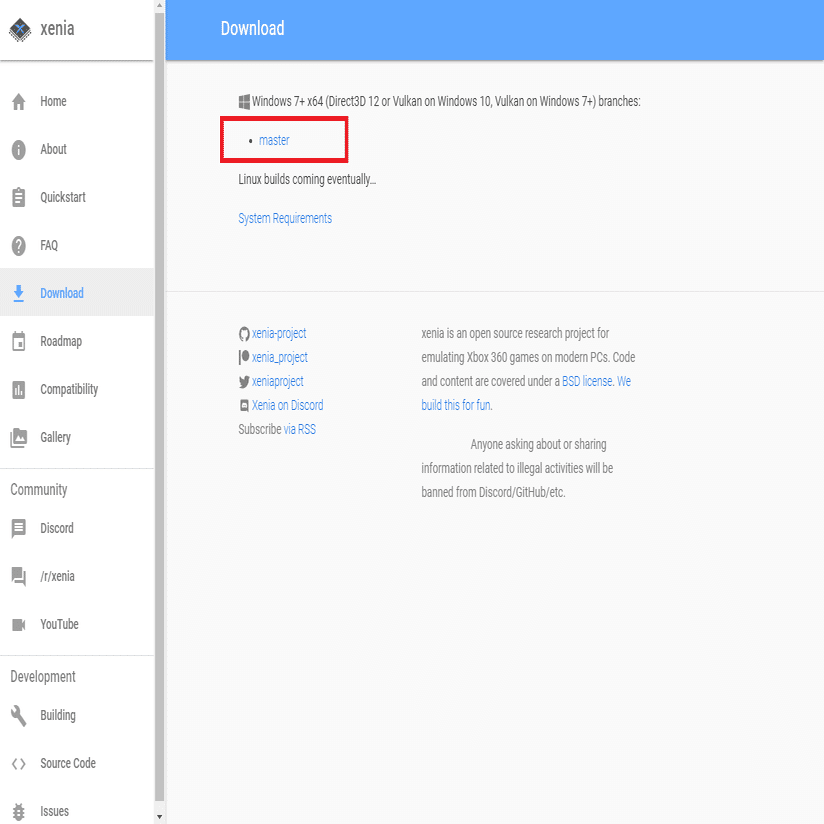Open Source Code in sidebar
824x824 pixels.
(77, 764)
